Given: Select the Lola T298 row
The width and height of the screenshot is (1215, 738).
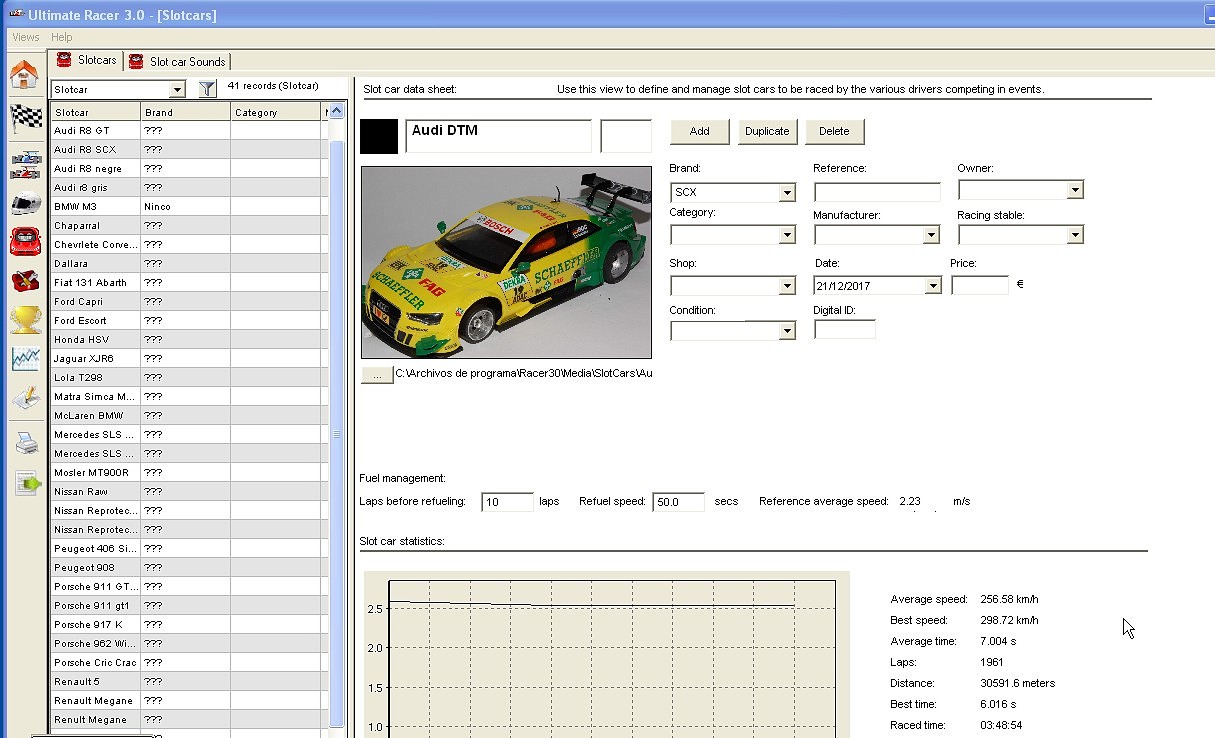Looking at the screenshot, I should tap(189, 378).
